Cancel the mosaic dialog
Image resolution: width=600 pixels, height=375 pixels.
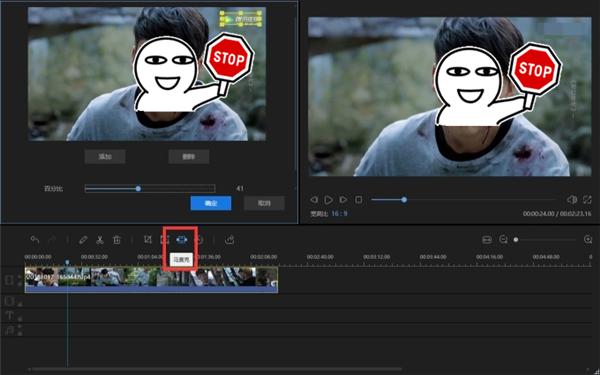tap(264, 203)
